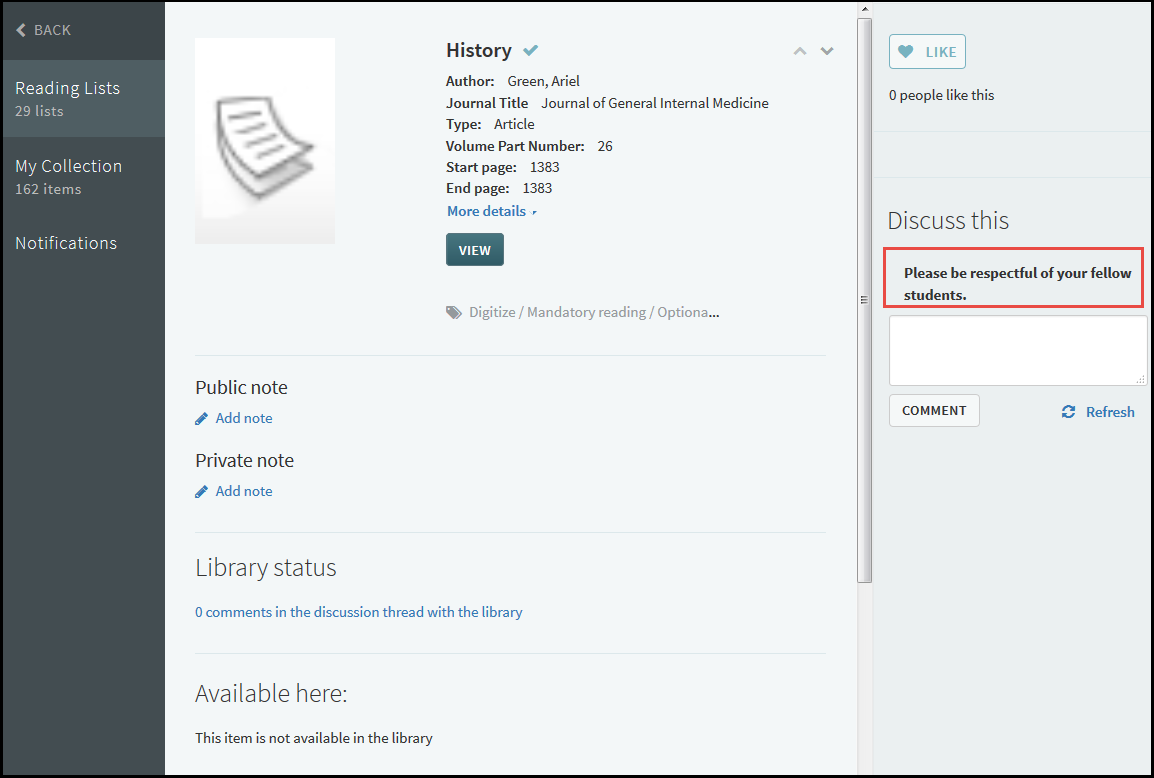
Task: Open Notifications in sidebar
Action: tap(66, 243)
